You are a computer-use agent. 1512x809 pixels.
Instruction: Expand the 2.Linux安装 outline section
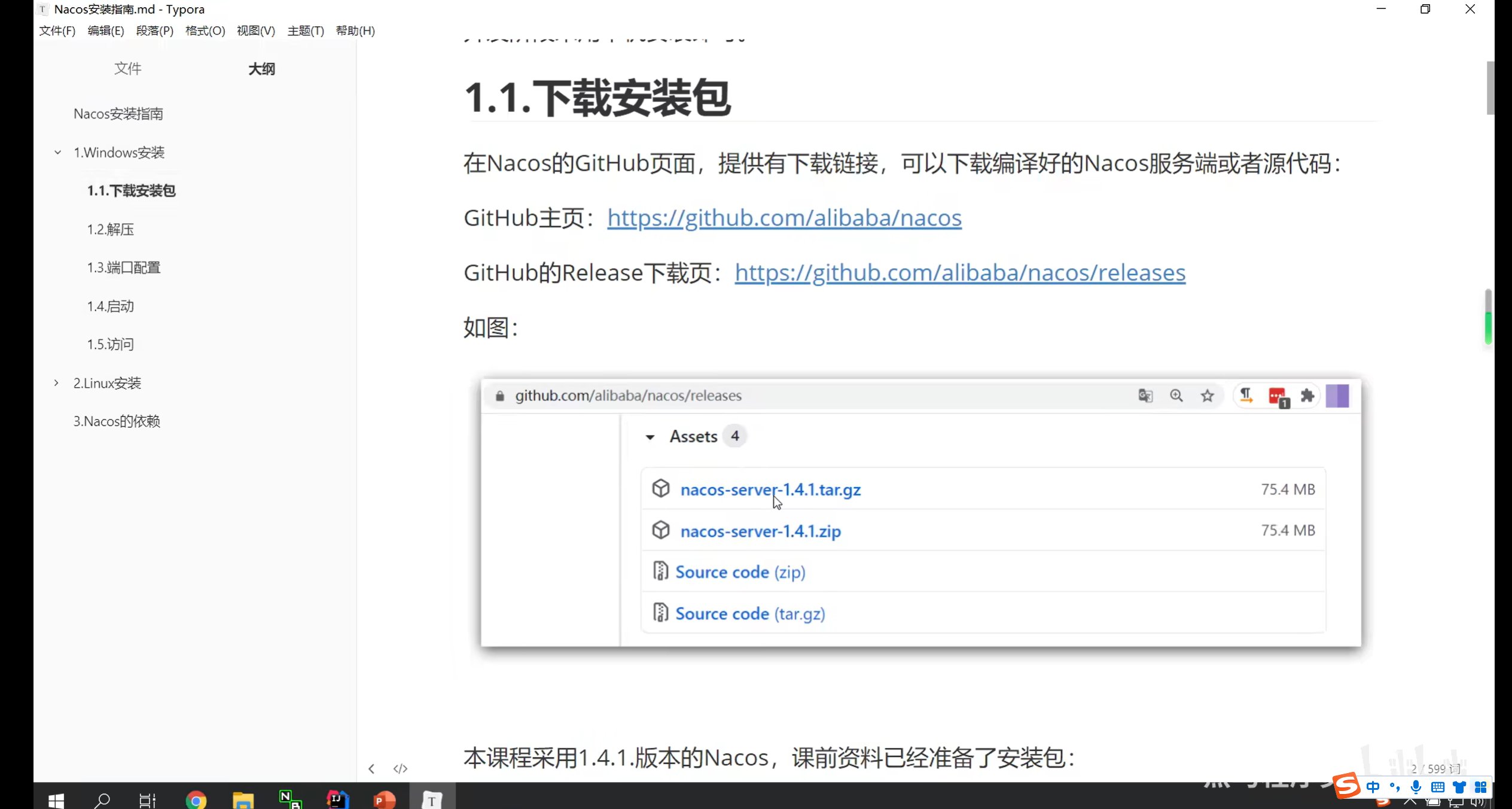pos(56,383)
